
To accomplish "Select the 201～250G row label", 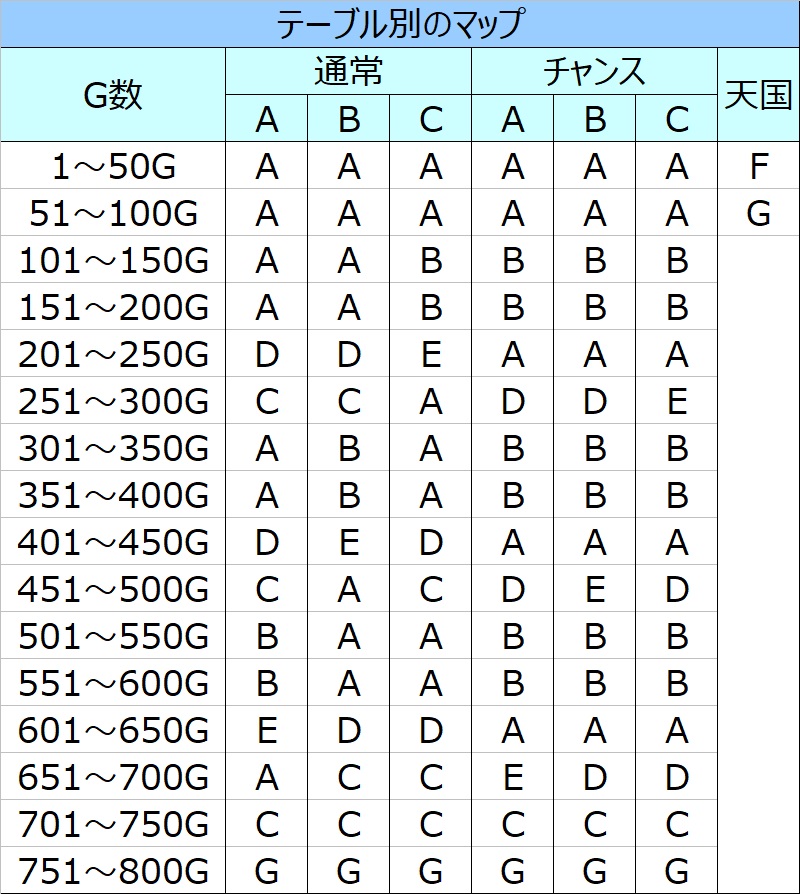I will [113, 355].
